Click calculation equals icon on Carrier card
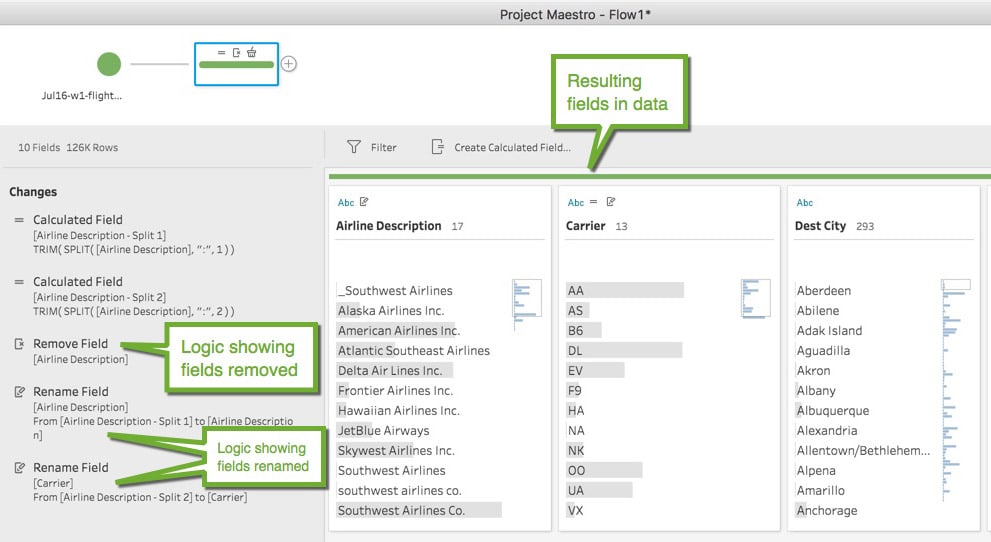Screen dimensions: 991x542 click(593, 202)
